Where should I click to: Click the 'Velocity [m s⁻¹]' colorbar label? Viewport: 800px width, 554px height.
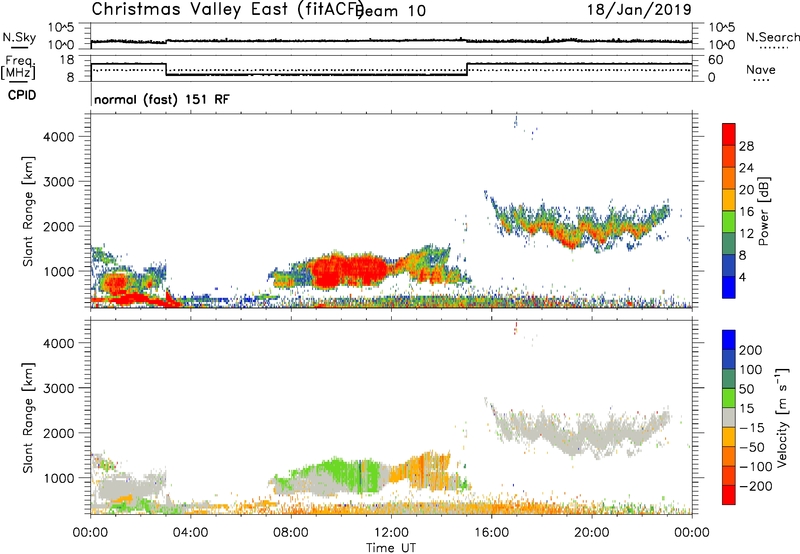coord(781,417)
